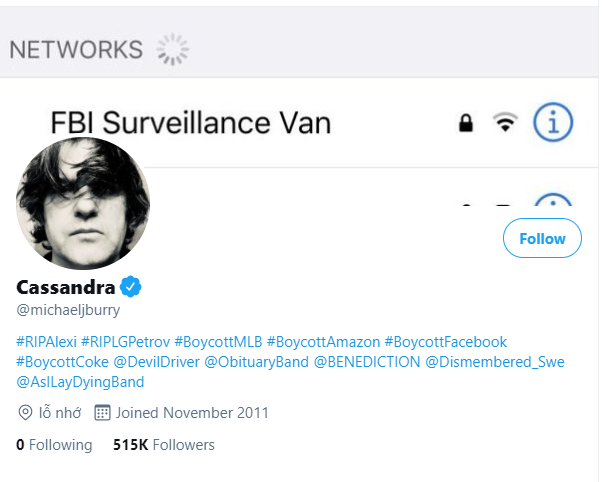This screenshot has height=482, width=602.
Task: Click the @michaeljburry handle
Action: point(68,310)
